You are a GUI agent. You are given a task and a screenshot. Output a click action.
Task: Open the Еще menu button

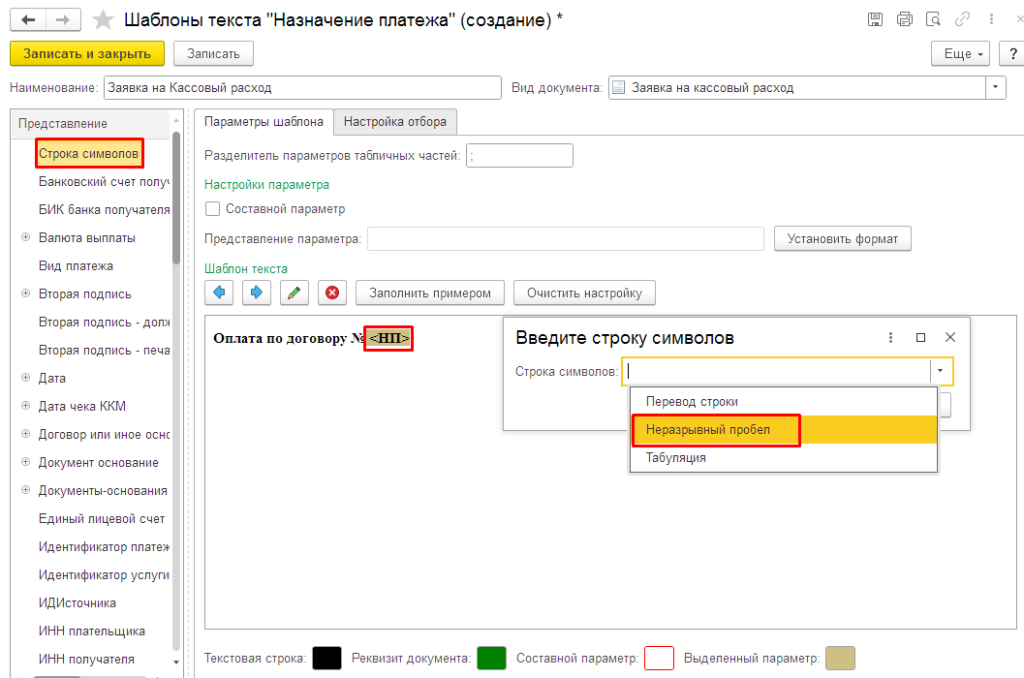[x=961, y=53]
